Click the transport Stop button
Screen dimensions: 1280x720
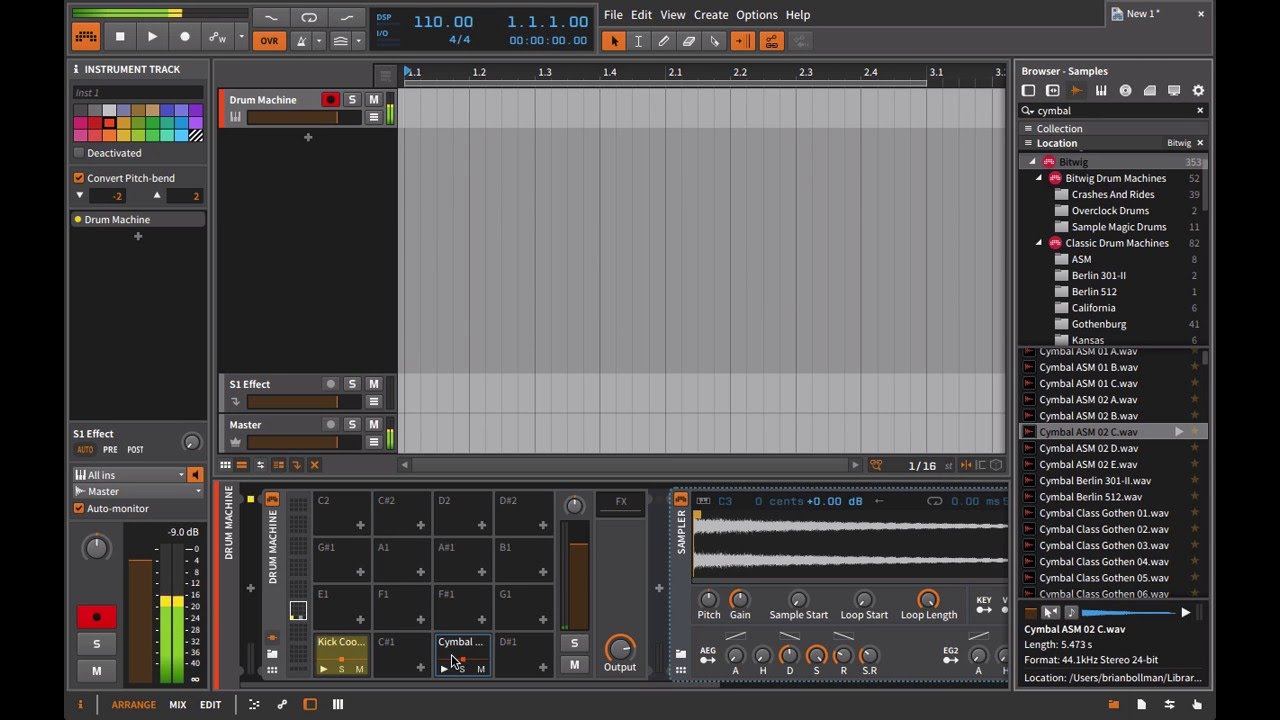(120, 37)
